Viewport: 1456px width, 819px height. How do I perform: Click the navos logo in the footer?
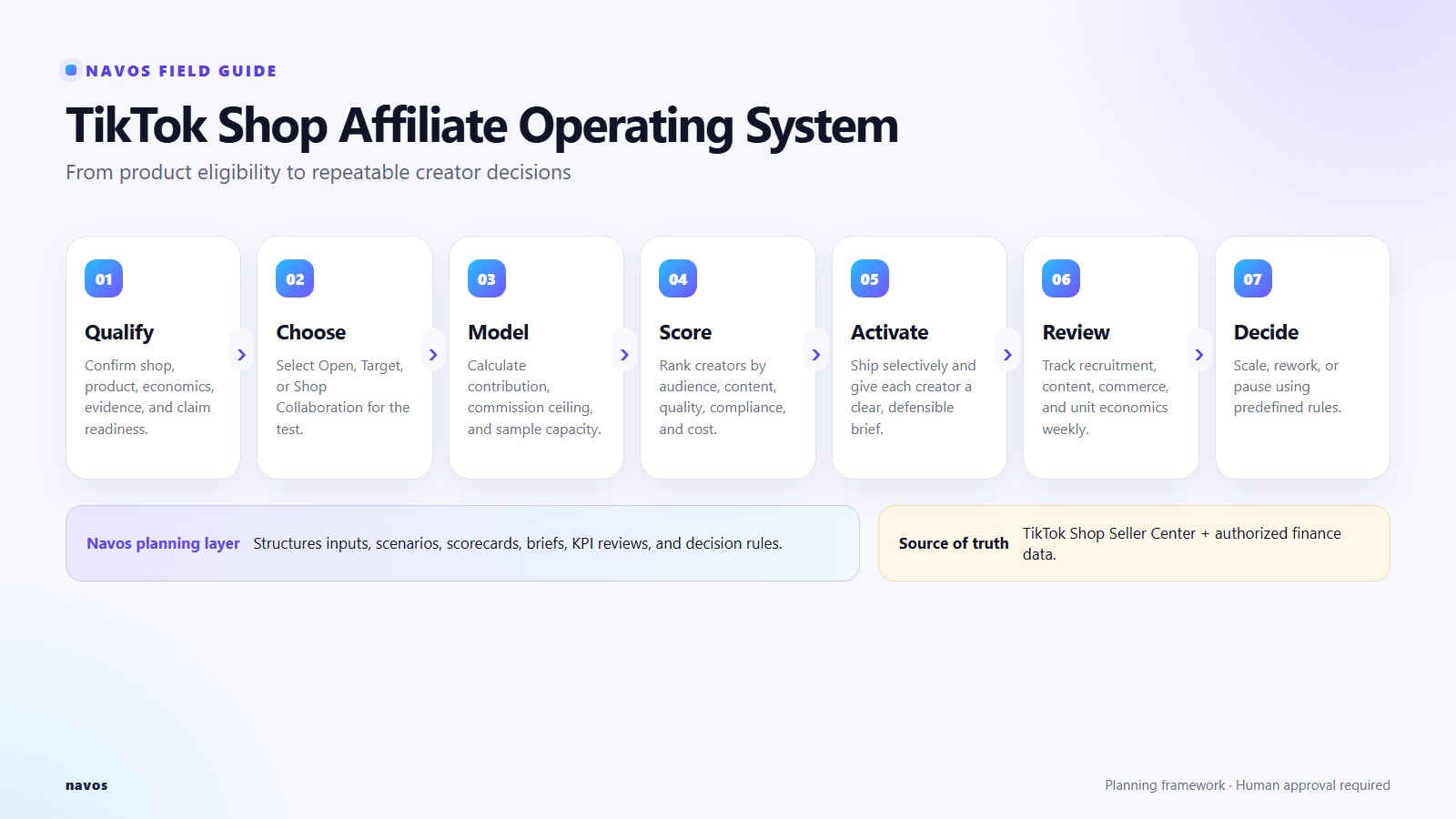point(86,785)
